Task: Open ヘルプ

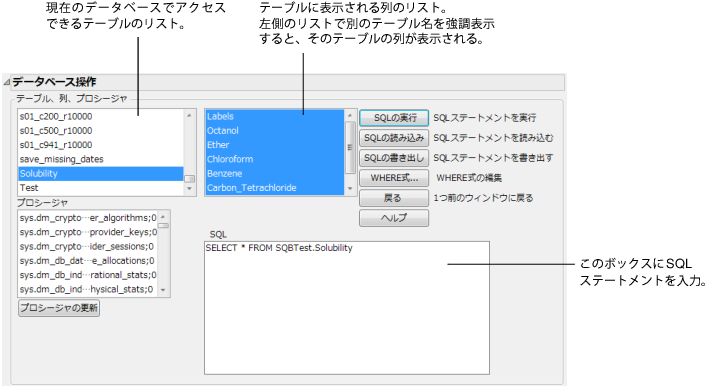Action: (394, 218)
